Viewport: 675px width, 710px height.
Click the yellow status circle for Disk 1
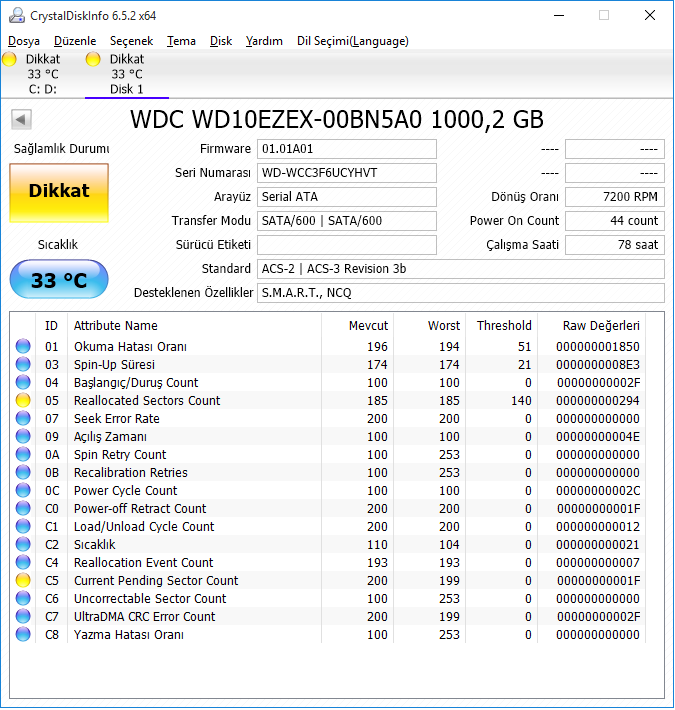(x=93, y=59)
